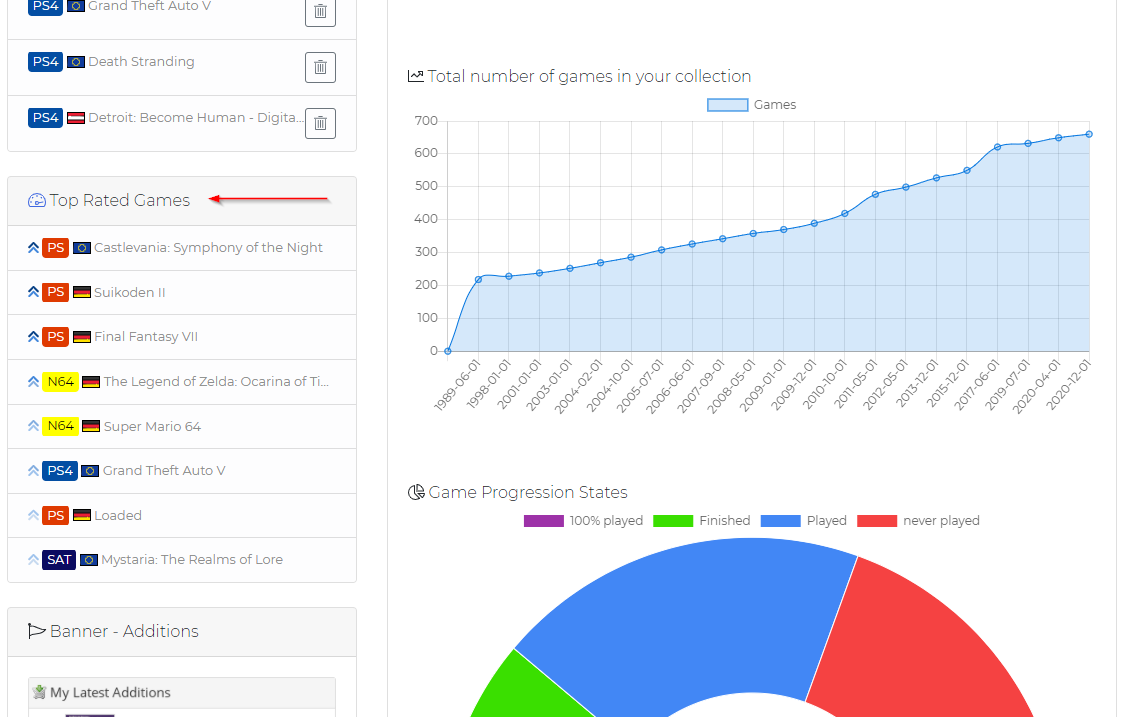The image size is (1127, 717).
Task: Click the Banner - Additions heading text
Action: click(124, 631)
